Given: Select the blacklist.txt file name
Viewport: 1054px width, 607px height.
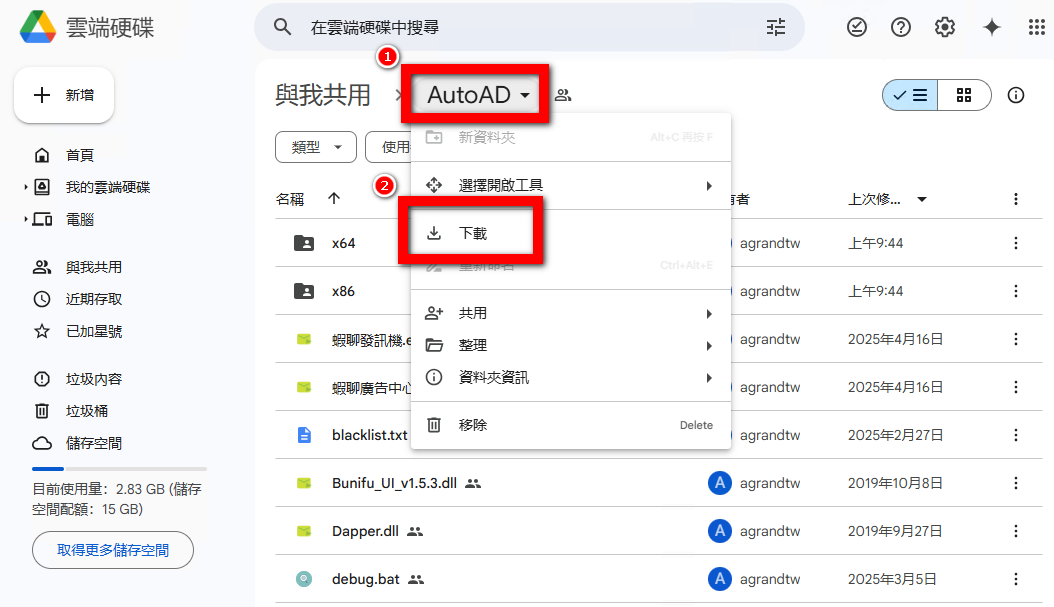Looking at the screenshot, I should 370,435.
